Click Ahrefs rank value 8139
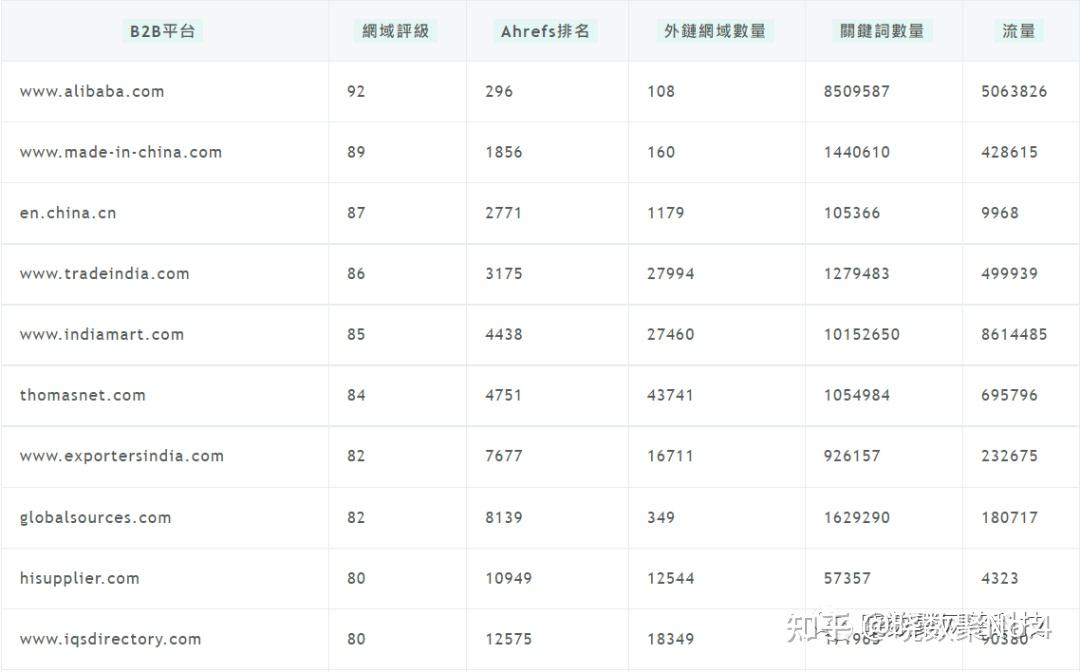Screen dimensions: 1080x672 [503, 517]
